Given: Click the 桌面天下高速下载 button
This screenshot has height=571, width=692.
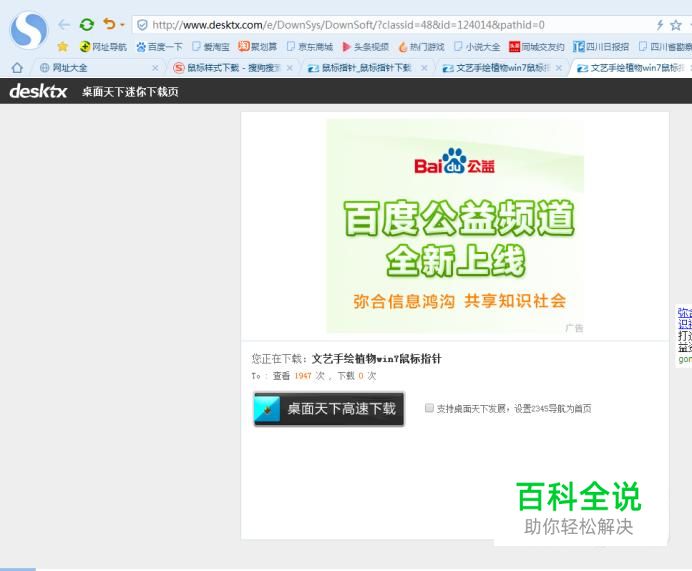Looking at the screenshot, I should [x=329, y=409].
